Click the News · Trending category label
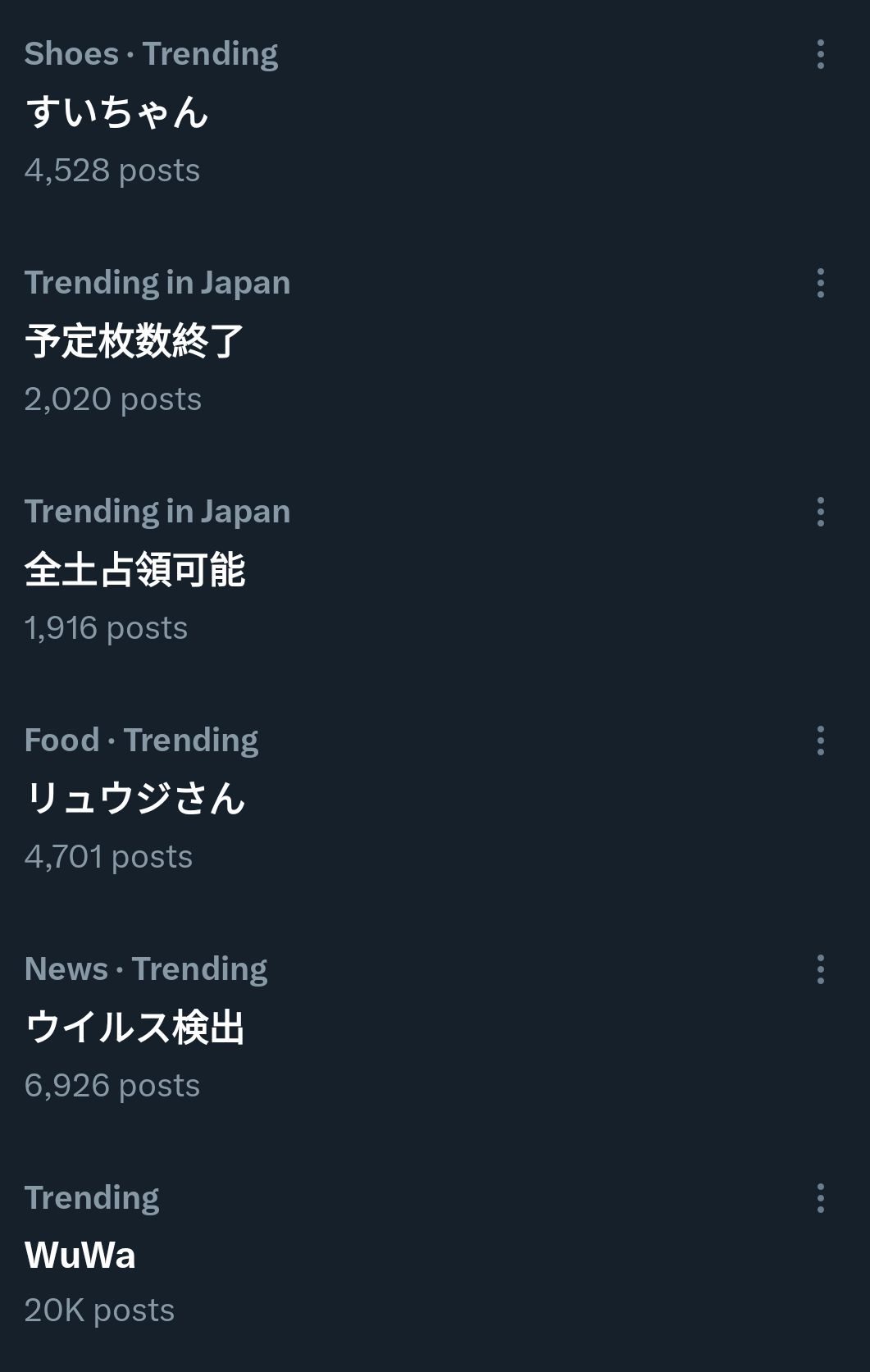 (146, 969)
